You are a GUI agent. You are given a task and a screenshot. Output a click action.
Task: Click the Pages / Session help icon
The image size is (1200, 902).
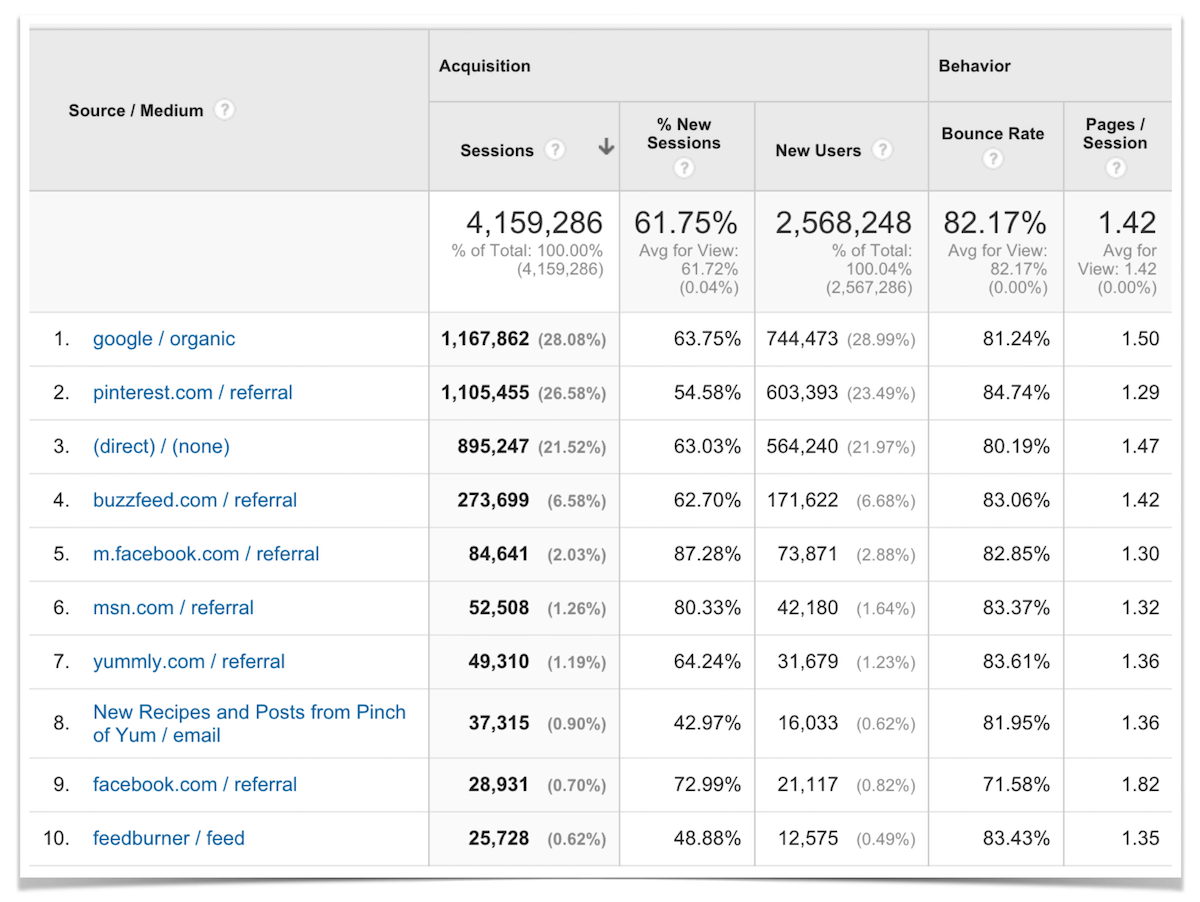1115,168
